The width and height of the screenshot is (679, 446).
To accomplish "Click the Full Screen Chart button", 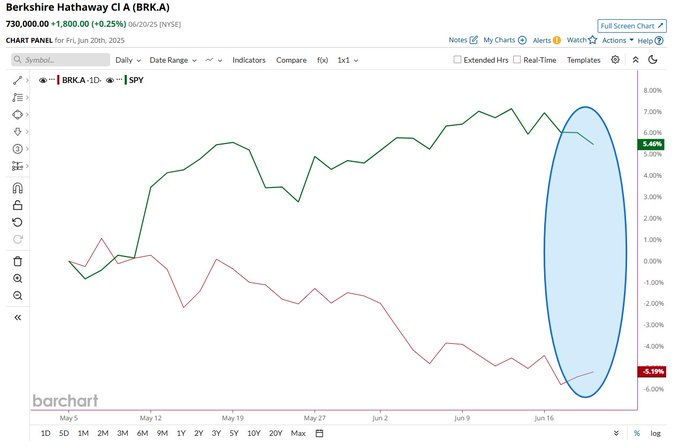I will (632, 26).
